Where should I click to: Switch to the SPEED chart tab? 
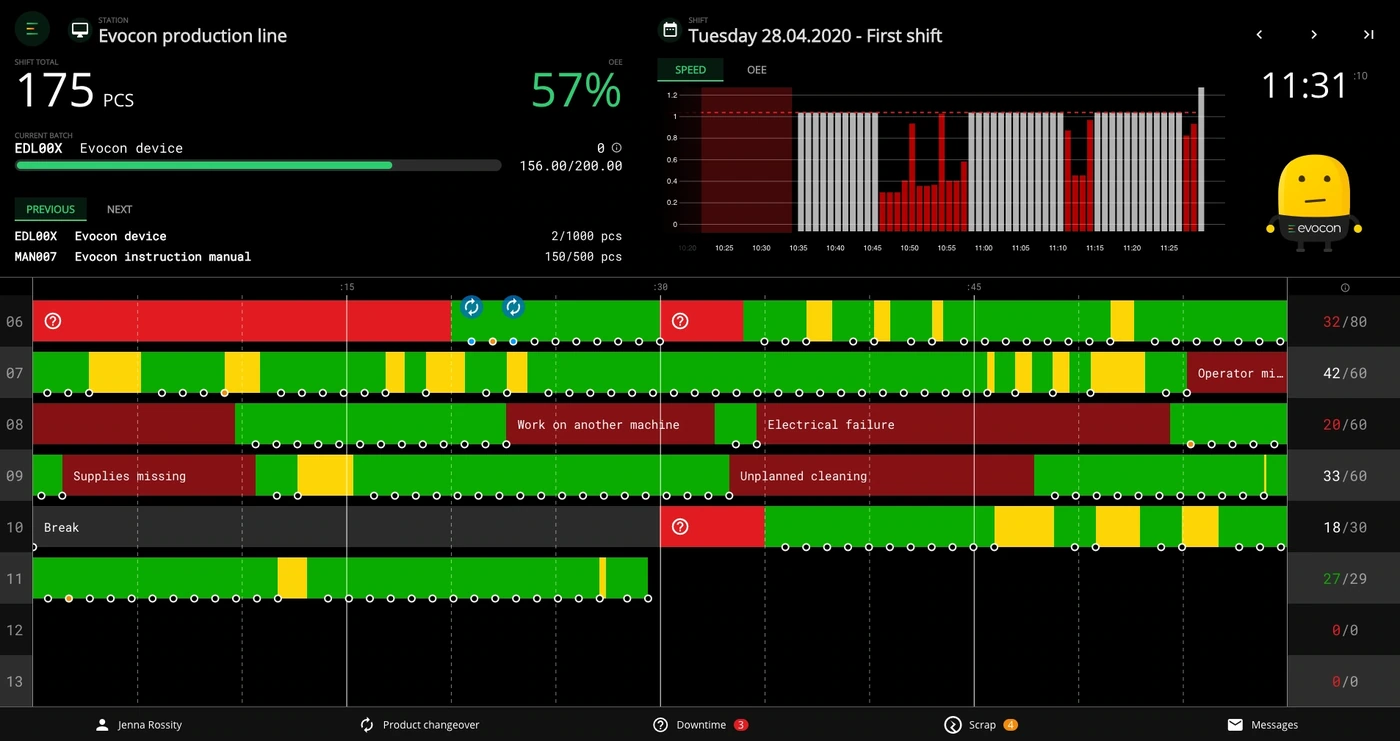point(690,70)
